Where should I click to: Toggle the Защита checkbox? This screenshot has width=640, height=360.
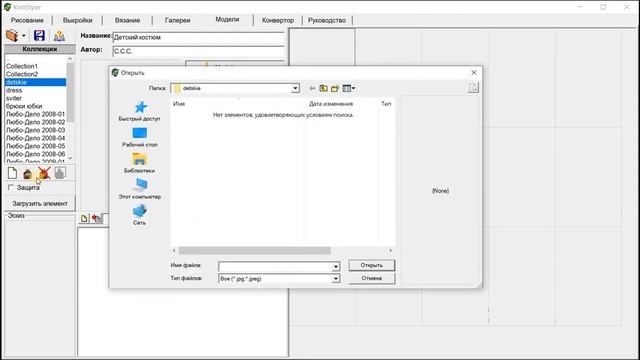click(11, 187)
